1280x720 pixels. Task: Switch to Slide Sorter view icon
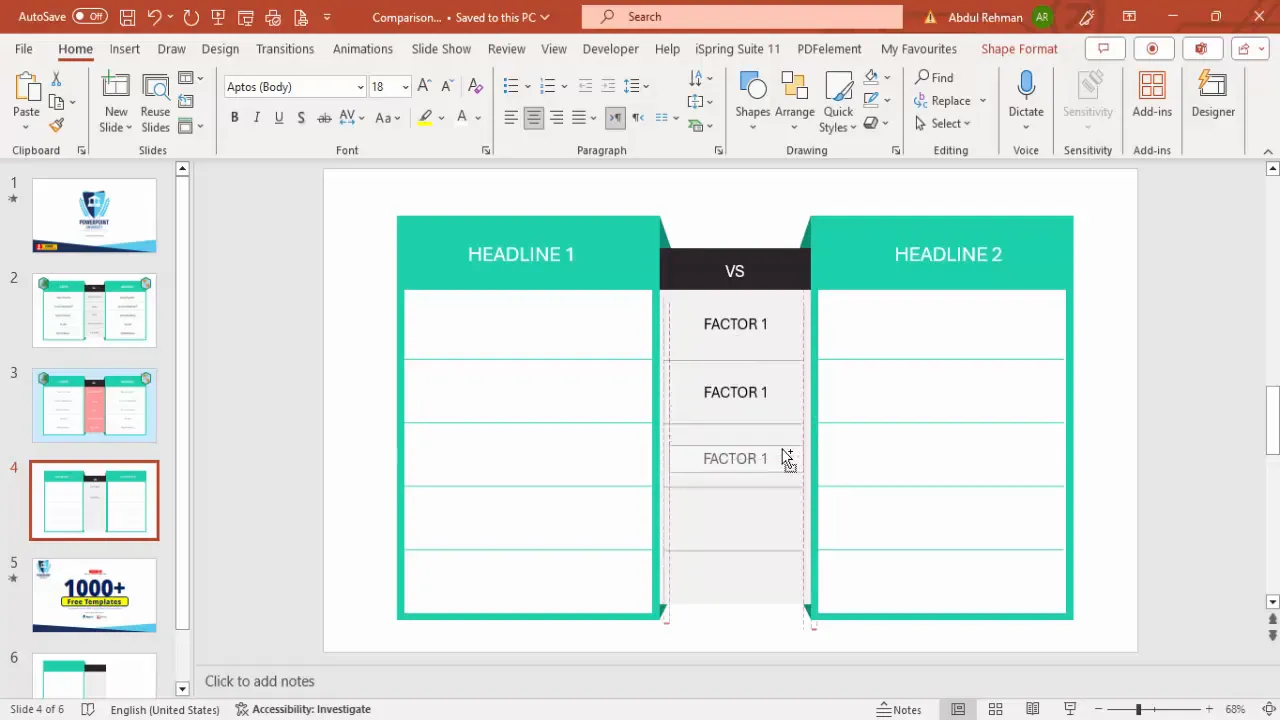point(995,709)
